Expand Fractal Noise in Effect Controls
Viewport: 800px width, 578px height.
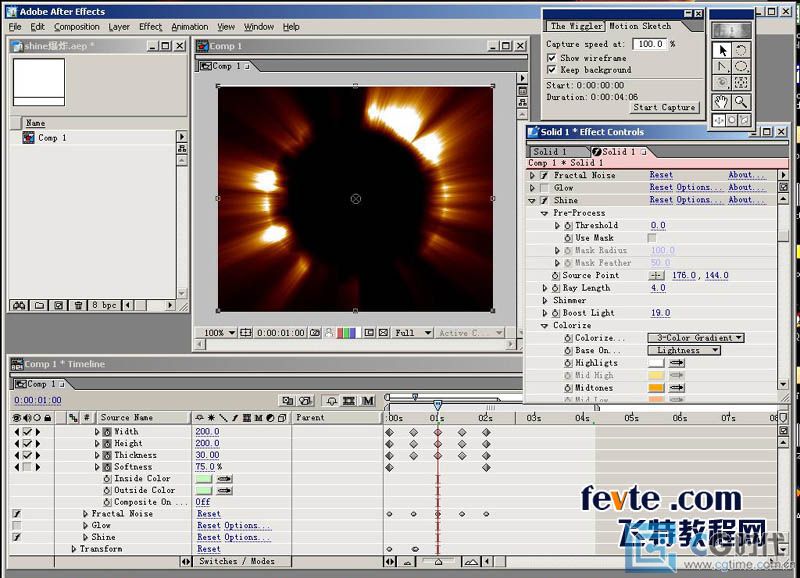coord(532,175)
